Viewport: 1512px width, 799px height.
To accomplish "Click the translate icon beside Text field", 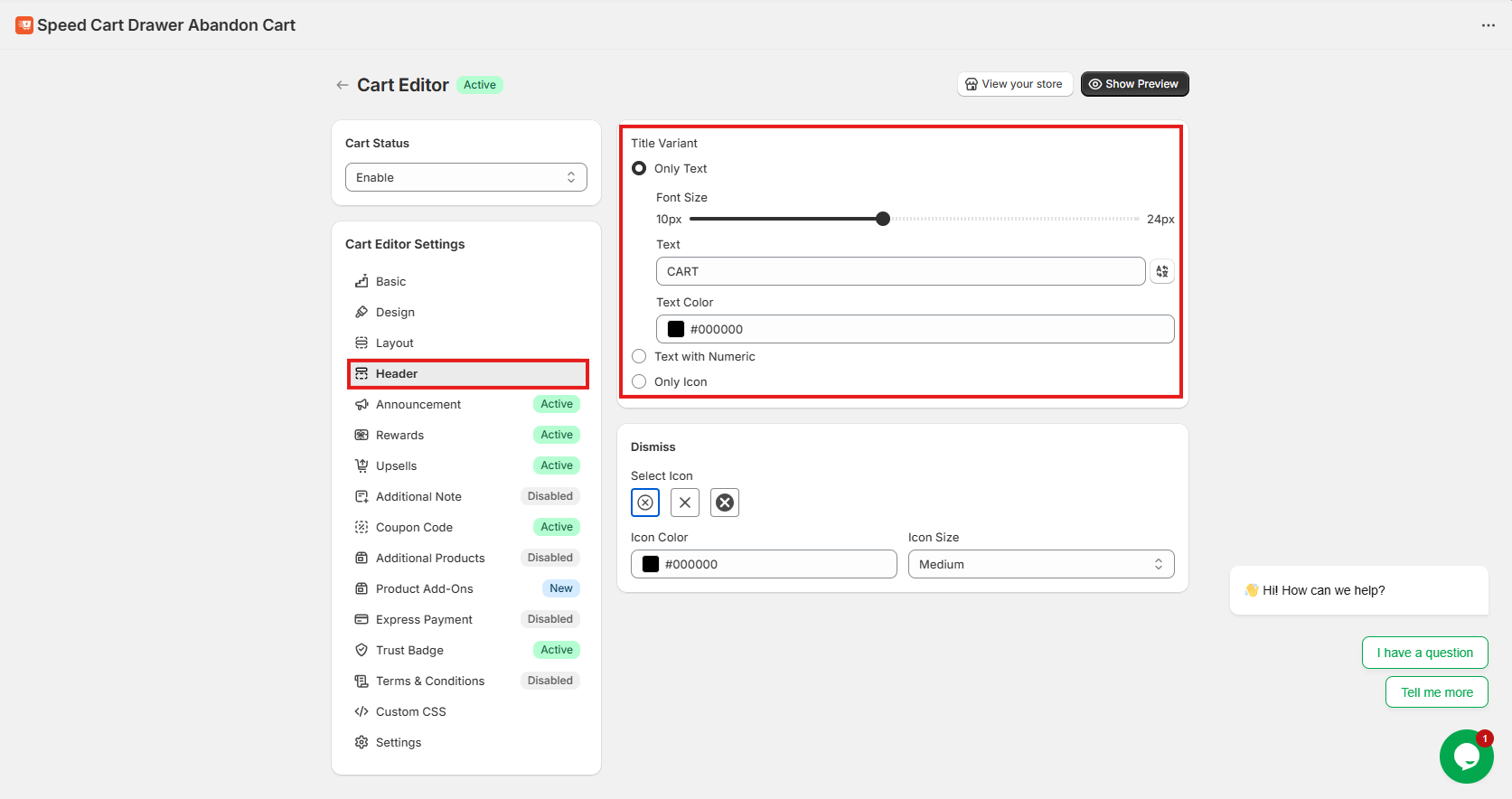I will coord(1162,271).
